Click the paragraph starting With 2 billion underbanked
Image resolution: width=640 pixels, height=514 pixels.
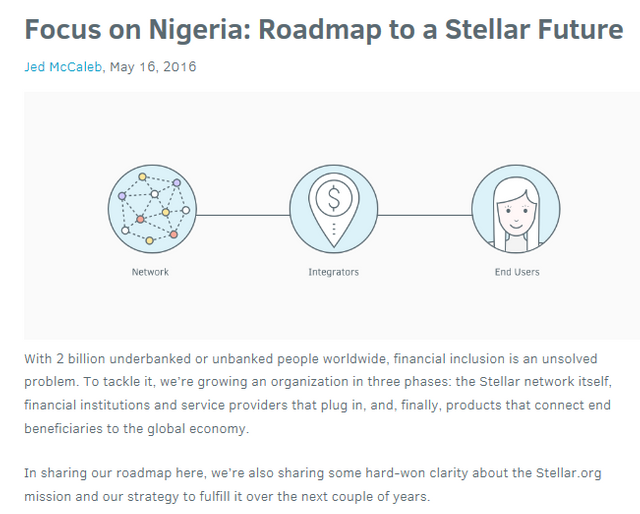(318, 394)
